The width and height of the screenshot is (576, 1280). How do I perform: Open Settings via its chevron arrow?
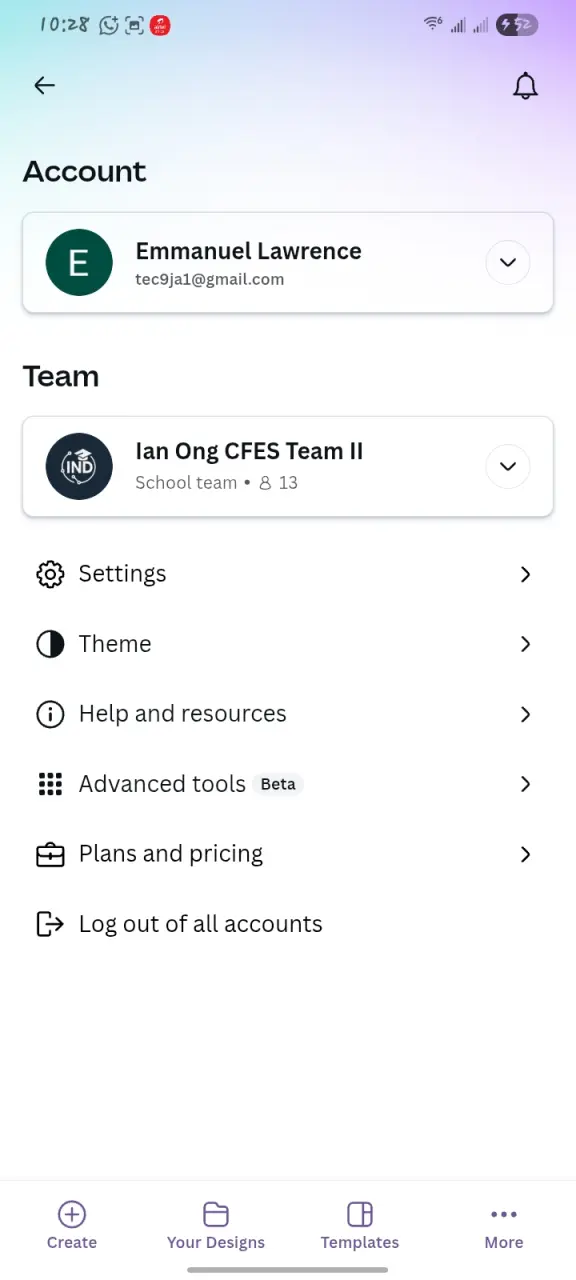pos(525,574)
